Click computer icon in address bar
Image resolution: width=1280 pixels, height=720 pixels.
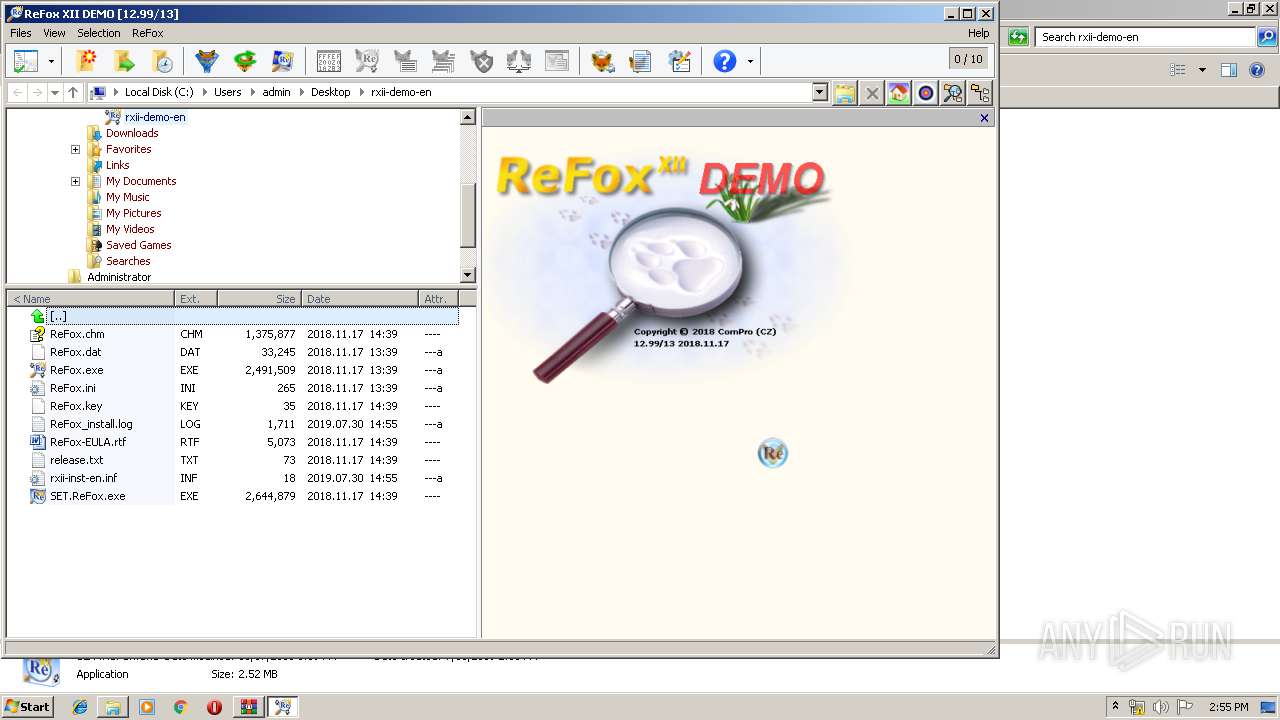(x=98, y=92)
